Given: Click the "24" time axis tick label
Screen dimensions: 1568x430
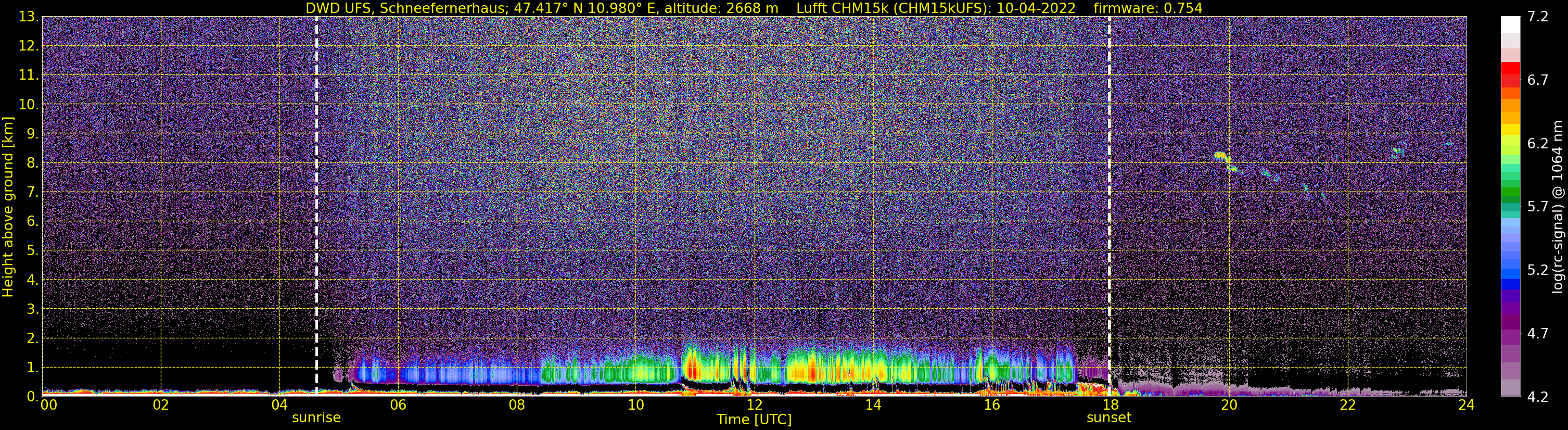Looking at the screenshot, I should pos(1467,405).
